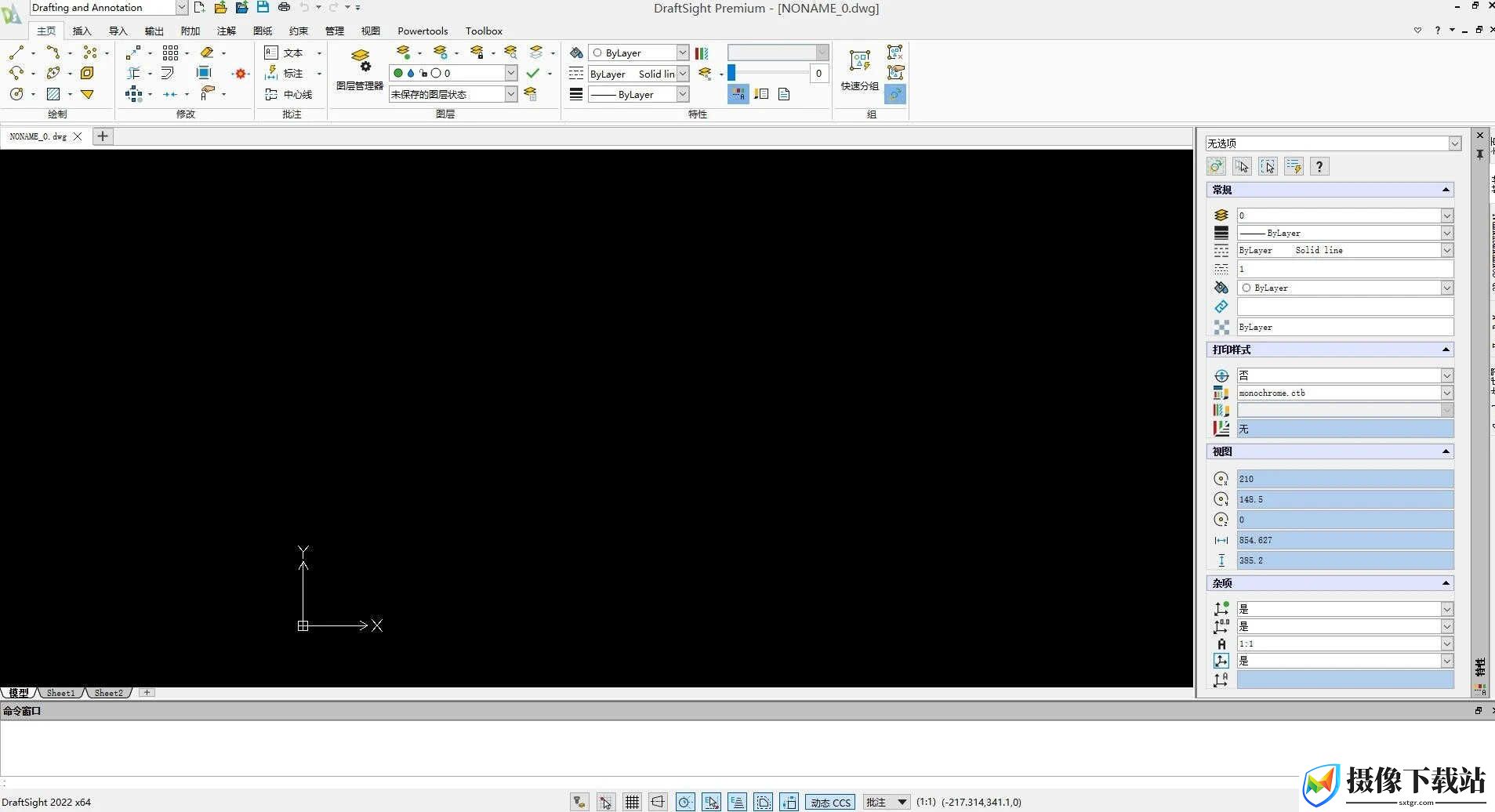Select the Line drawing tool
This screenshot has height=812, width=1495.
point(16,53)
